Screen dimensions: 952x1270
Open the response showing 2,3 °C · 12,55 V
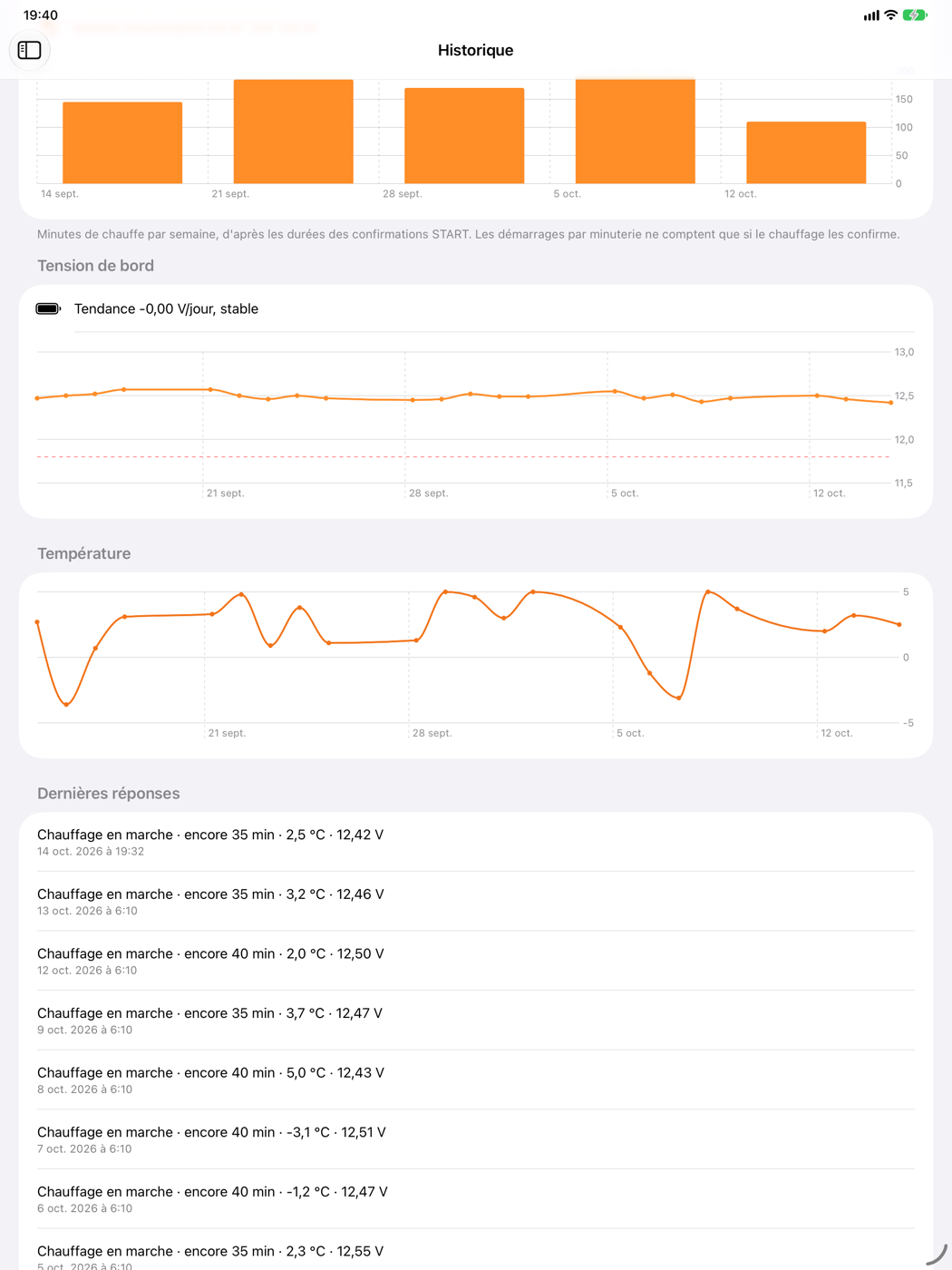(x=476, y=1250)
